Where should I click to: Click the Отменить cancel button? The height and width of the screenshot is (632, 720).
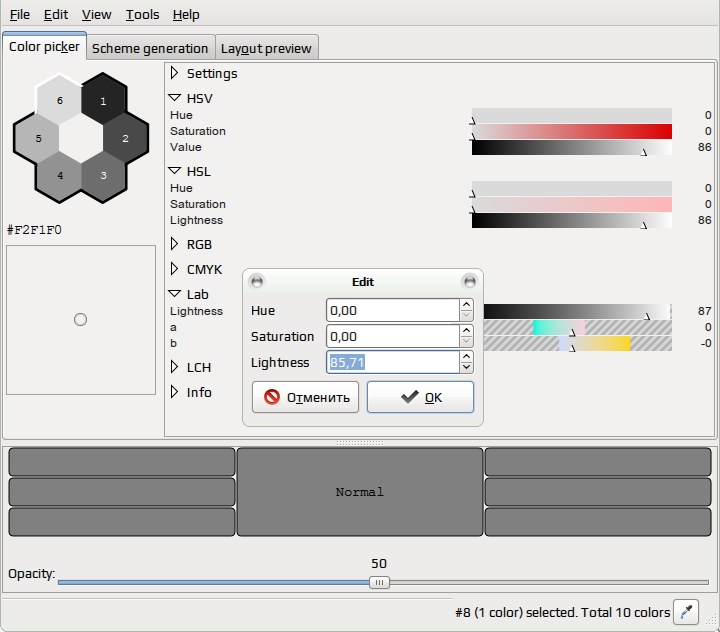[x=305, y=397]
